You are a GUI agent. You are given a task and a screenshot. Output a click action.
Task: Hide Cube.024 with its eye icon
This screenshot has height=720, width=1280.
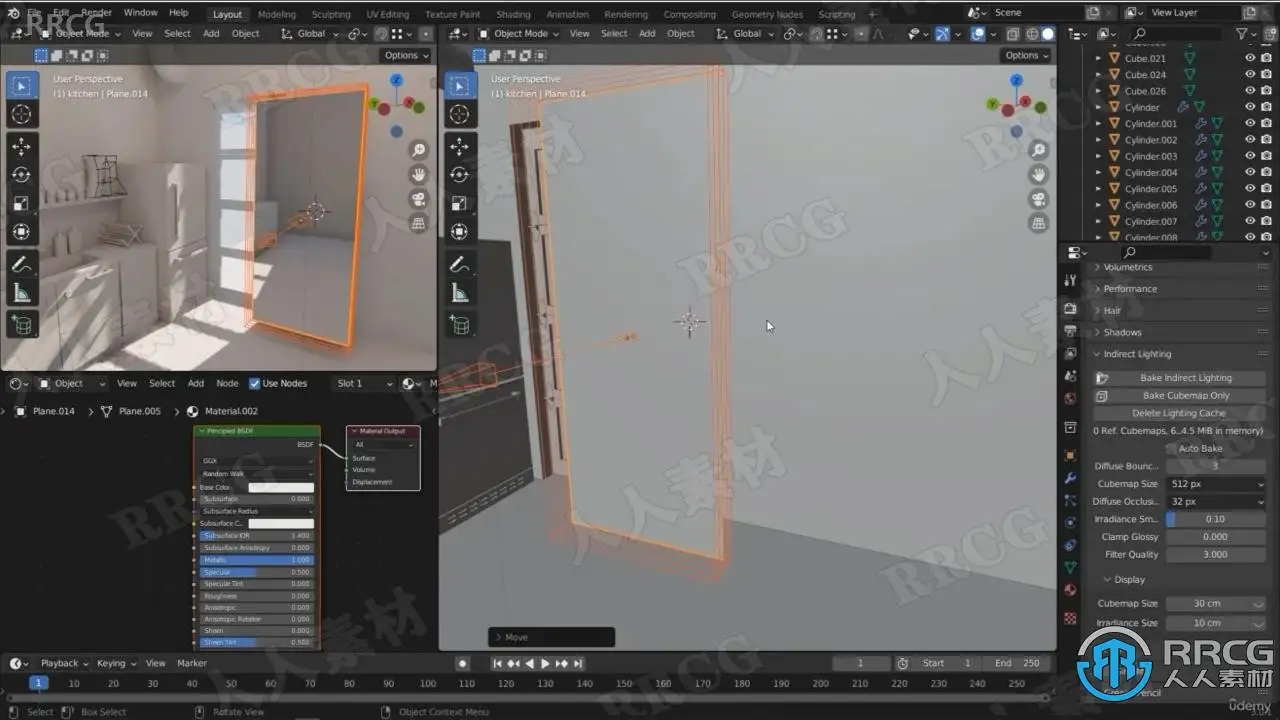(1250, 75)
